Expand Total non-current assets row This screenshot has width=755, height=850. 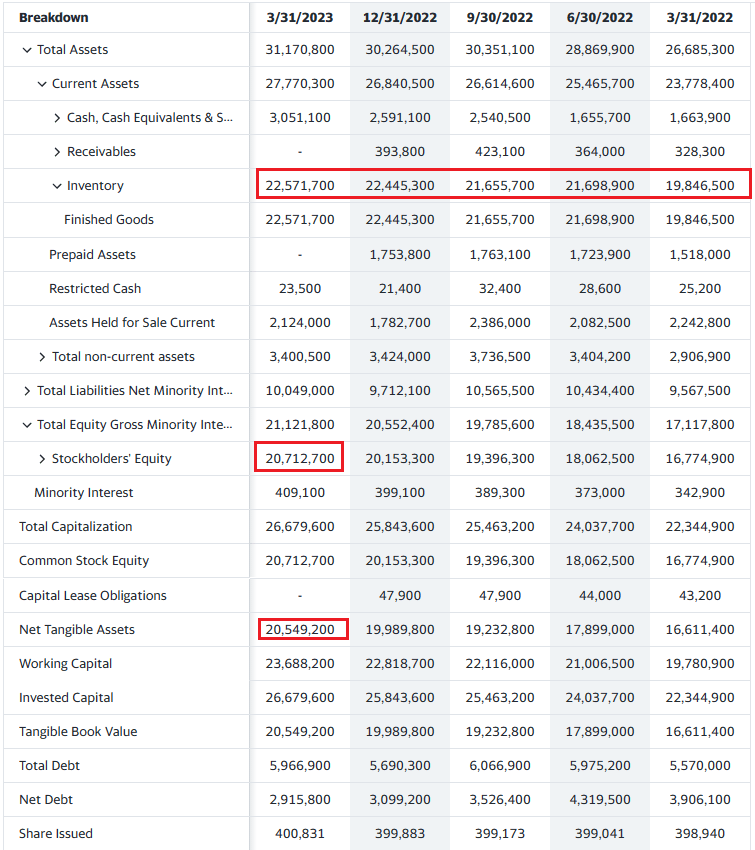pos(42,357)
